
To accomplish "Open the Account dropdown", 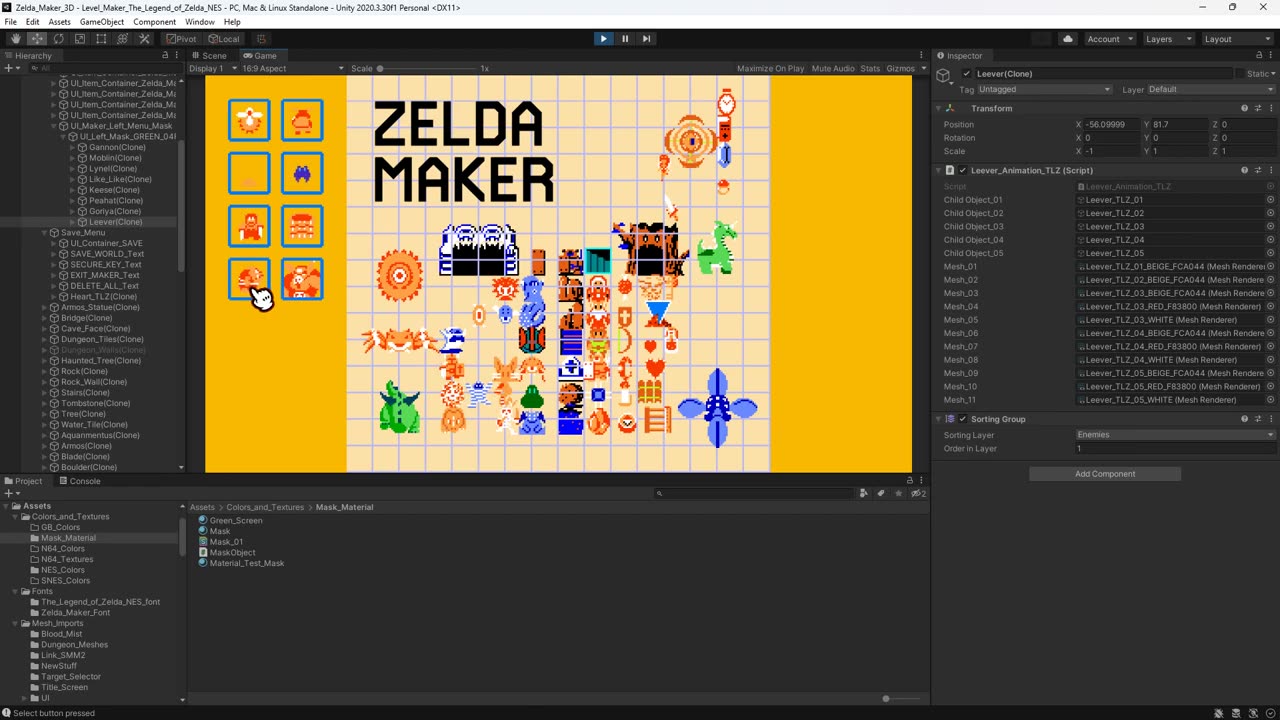I will [x=1110, y=39].
